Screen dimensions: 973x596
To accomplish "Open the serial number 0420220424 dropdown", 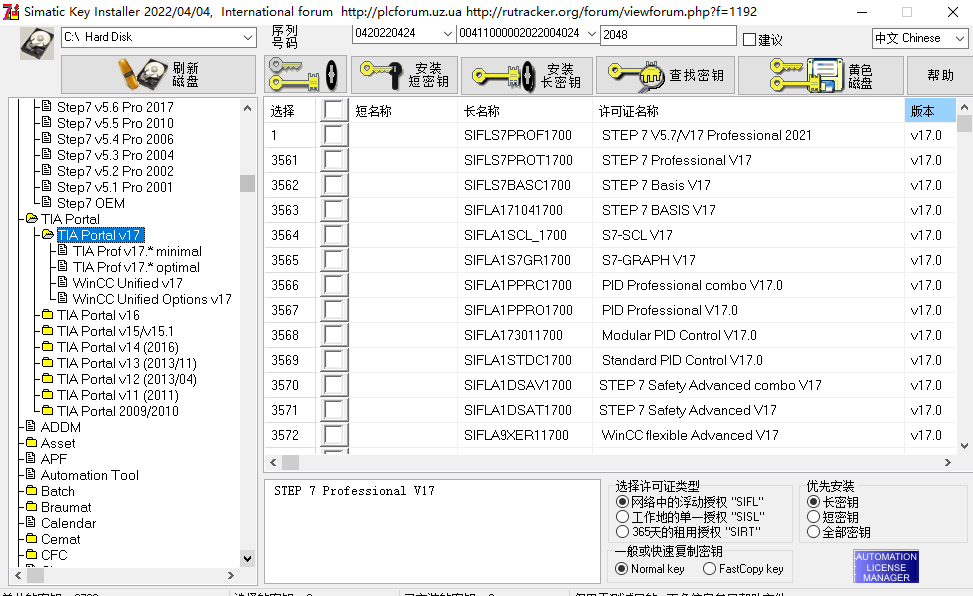I will tap(447, 34).
